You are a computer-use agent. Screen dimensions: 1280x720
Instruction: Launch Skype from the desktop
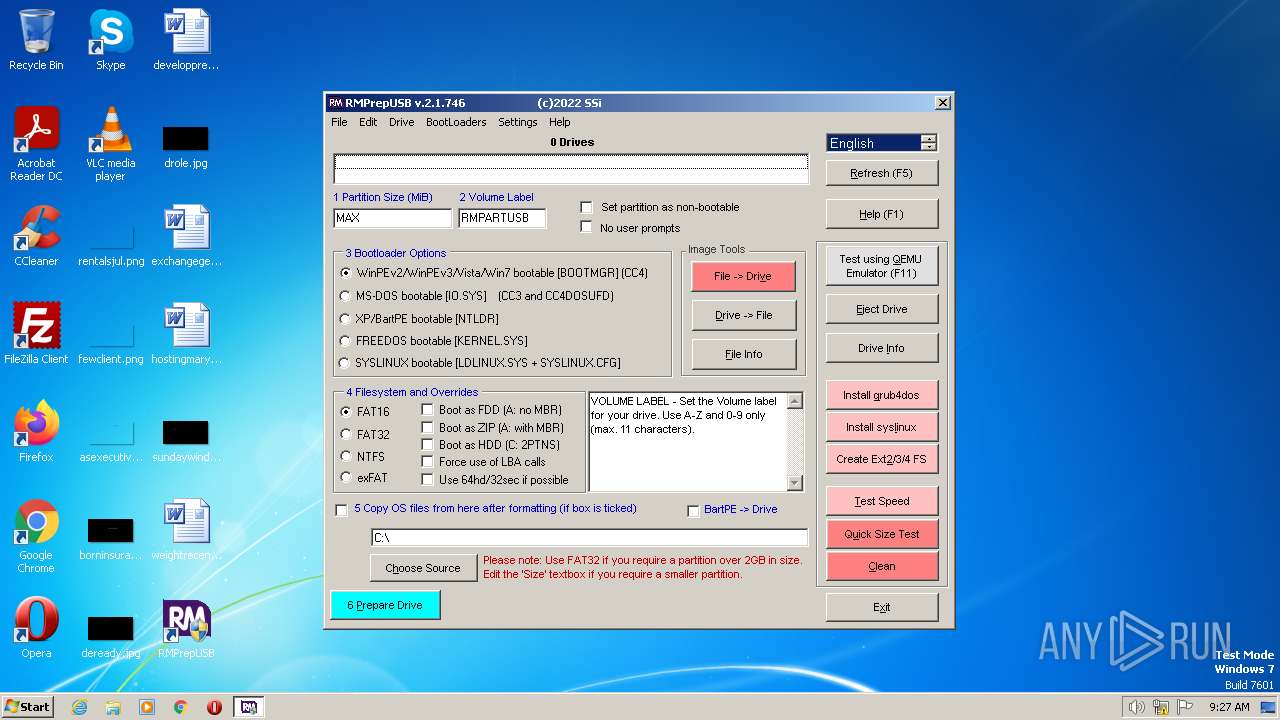[x=110, y=40]
